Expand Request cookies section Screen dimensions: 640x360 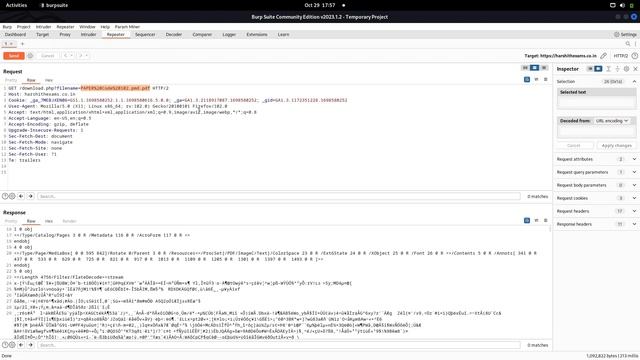coord(634,198)
